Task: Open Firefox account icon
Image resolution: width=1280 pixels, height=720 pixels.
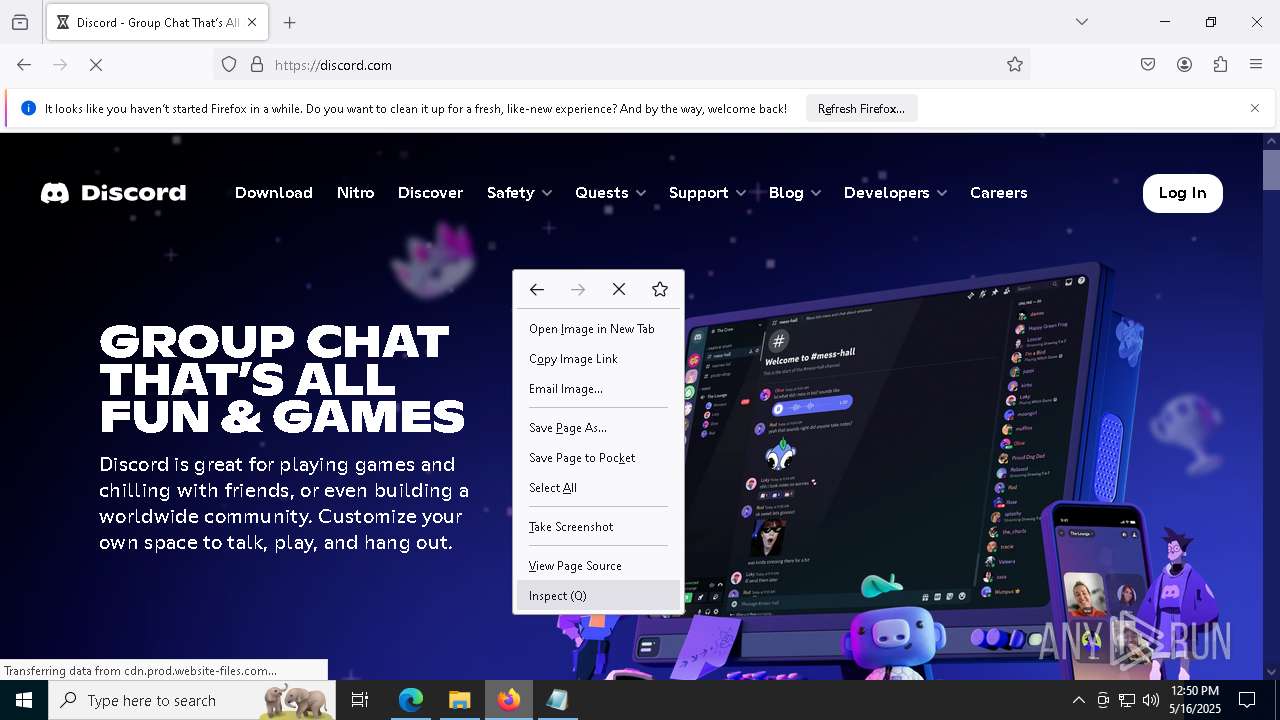Action: pos(1184,65)
